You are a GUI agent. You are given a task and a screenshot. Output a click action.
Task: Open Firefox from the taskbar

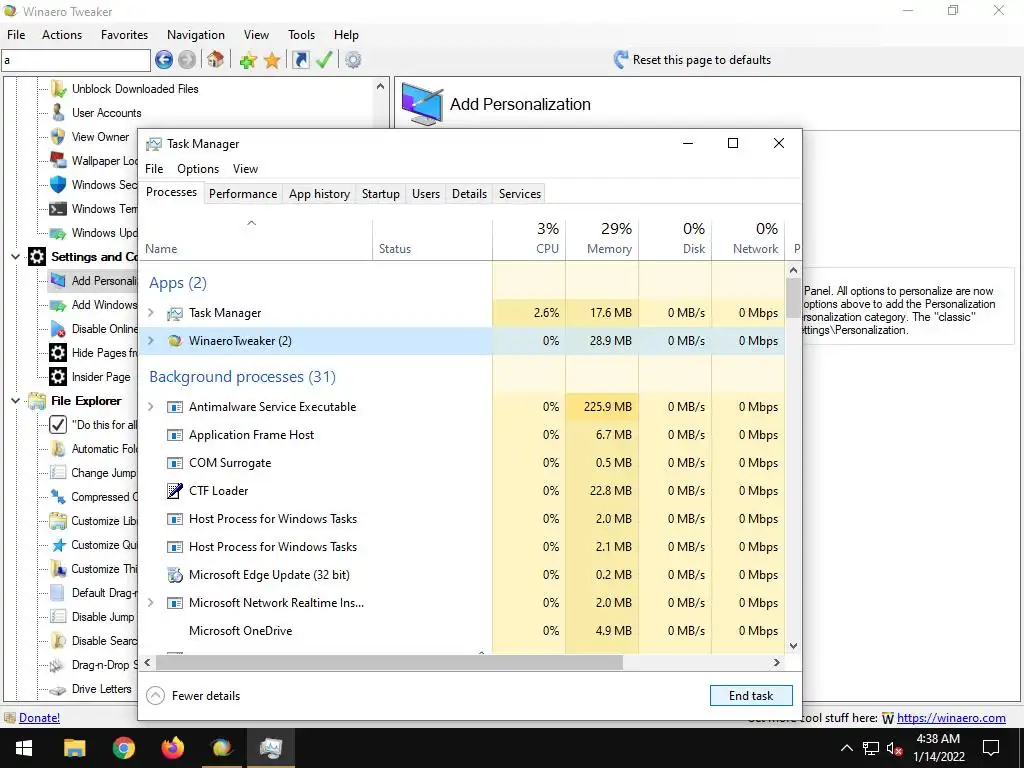[x=172, y=747]
